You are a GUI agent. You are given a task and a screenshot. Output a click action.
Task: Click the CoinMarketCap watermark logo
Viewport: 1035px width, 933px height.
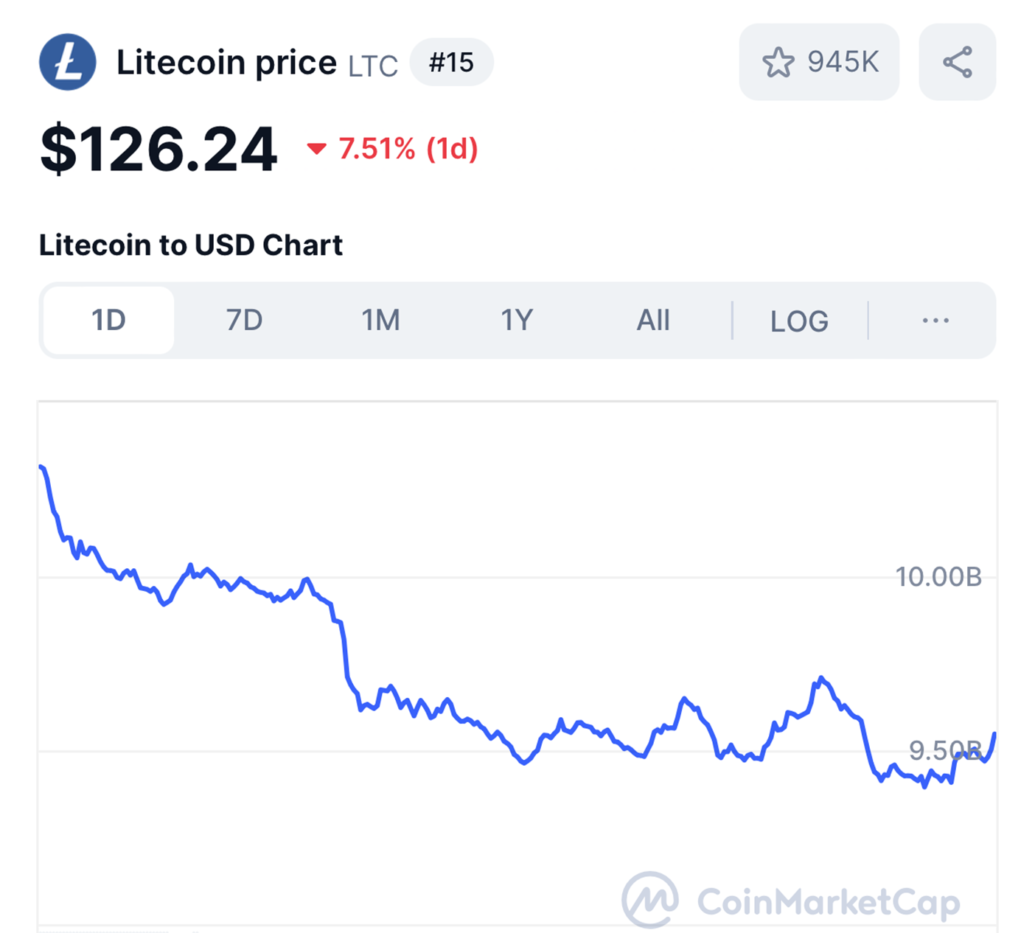tap(650, 900)
